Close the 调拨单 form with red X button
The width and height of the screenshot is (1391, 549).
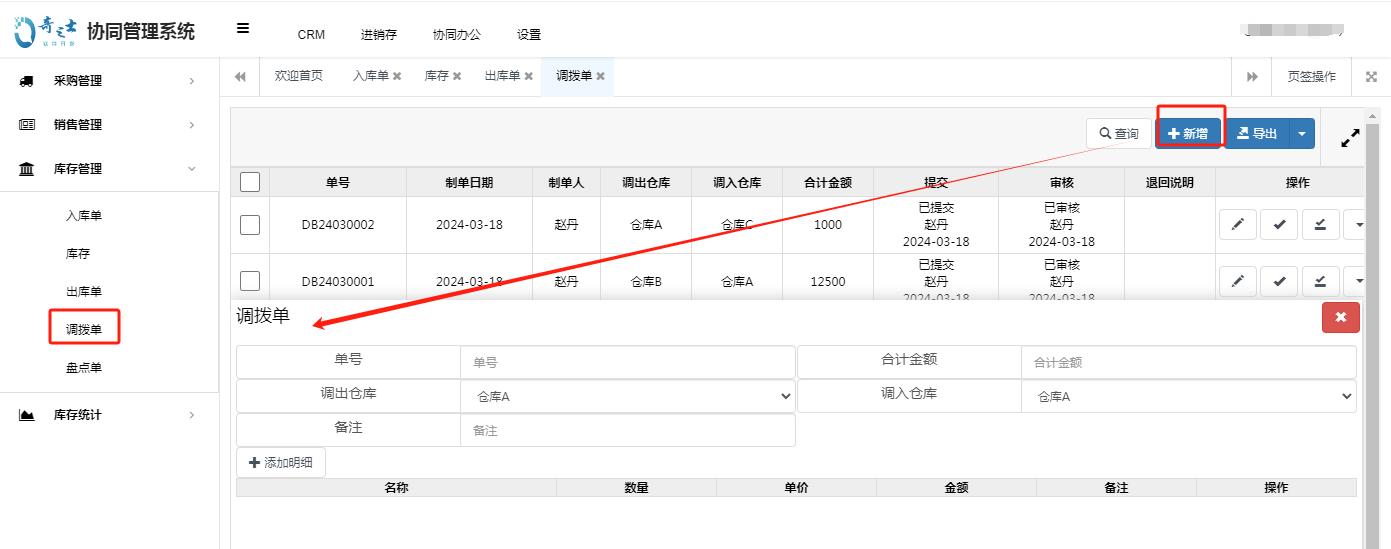1340,317
